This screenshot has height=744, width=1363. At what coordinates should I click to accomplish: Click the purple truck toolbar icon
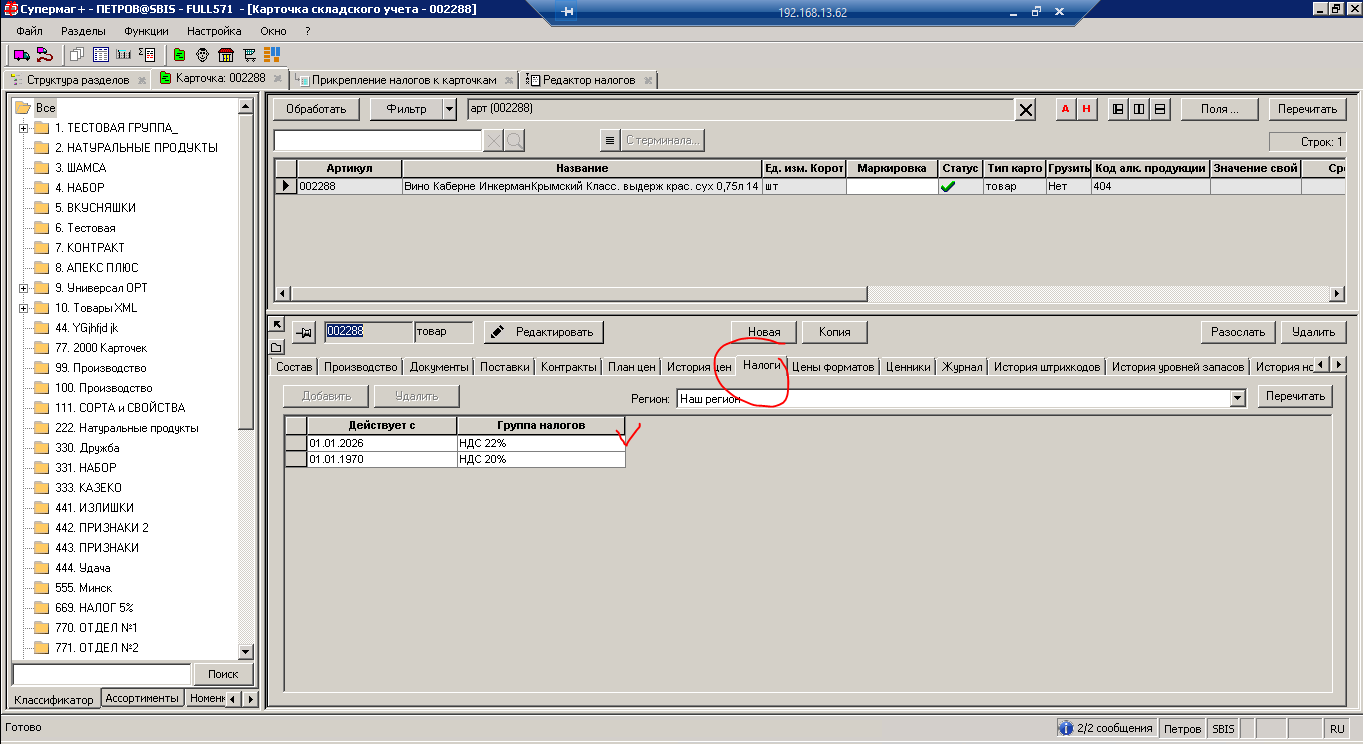coord(20,55)
